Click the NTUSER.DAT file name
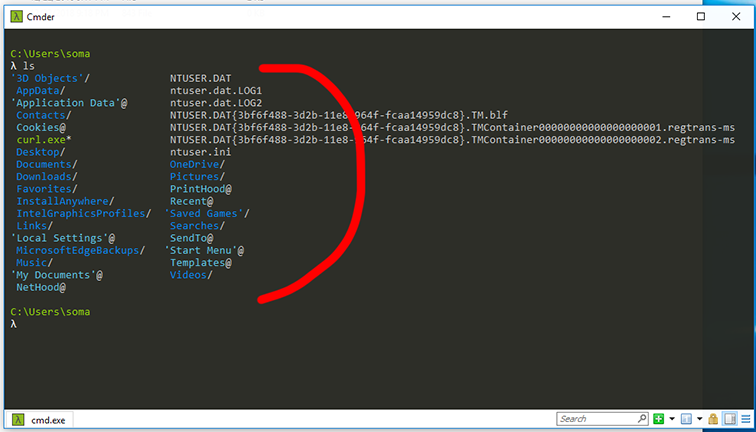 tap(201, 78)
